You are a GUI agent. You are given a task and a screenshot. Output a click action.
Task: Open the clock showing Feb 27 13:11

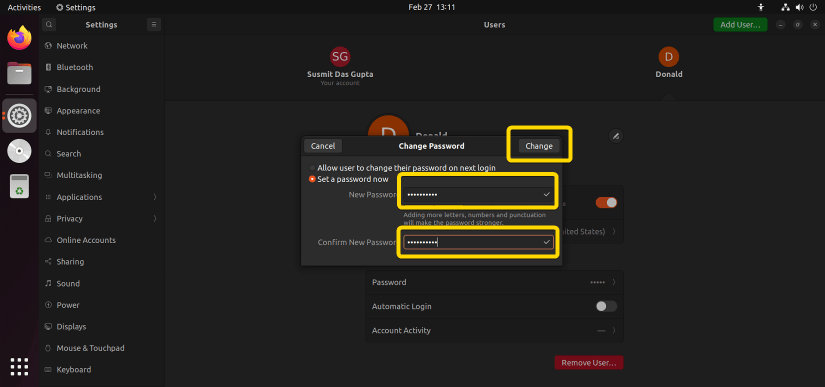(x=431, y=7)
